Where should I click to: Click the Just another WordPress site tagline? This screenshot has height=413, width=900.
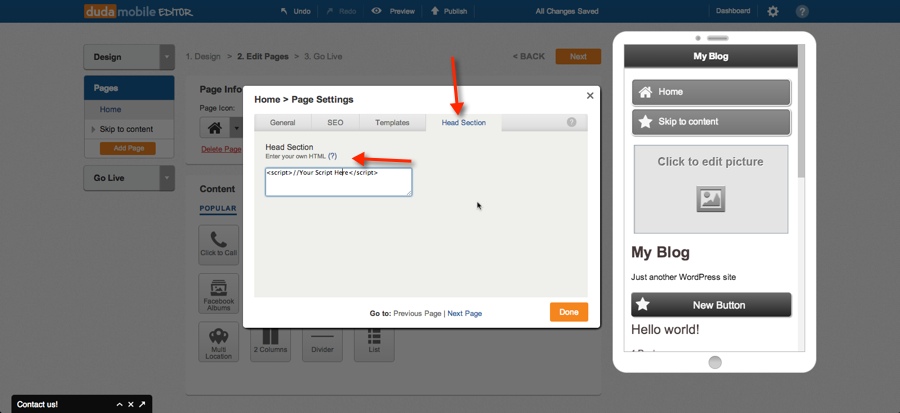[683, 277]
